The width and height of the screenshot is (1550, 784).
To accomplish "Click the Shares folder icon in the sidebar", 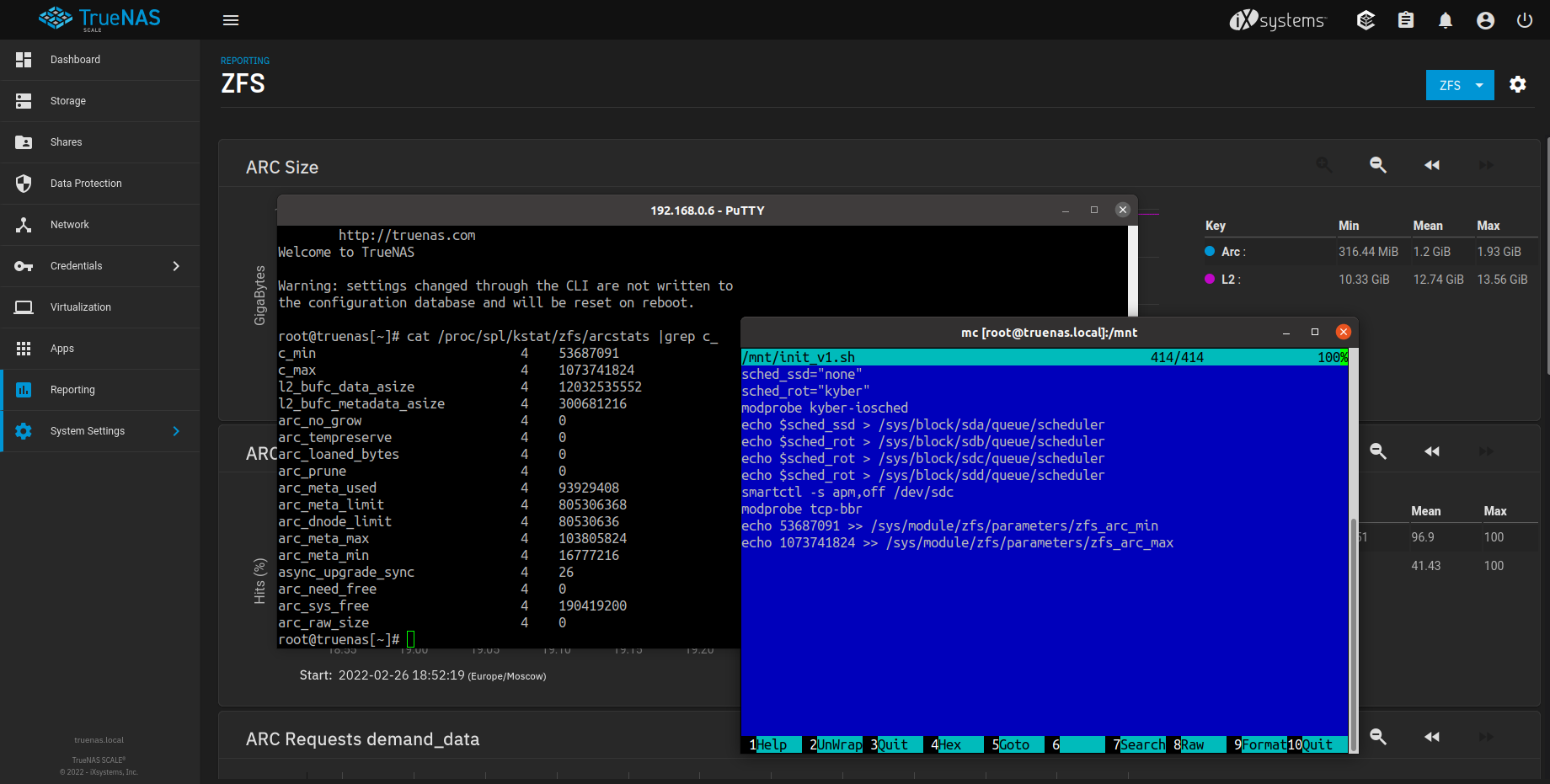I will tap(24, 142).
